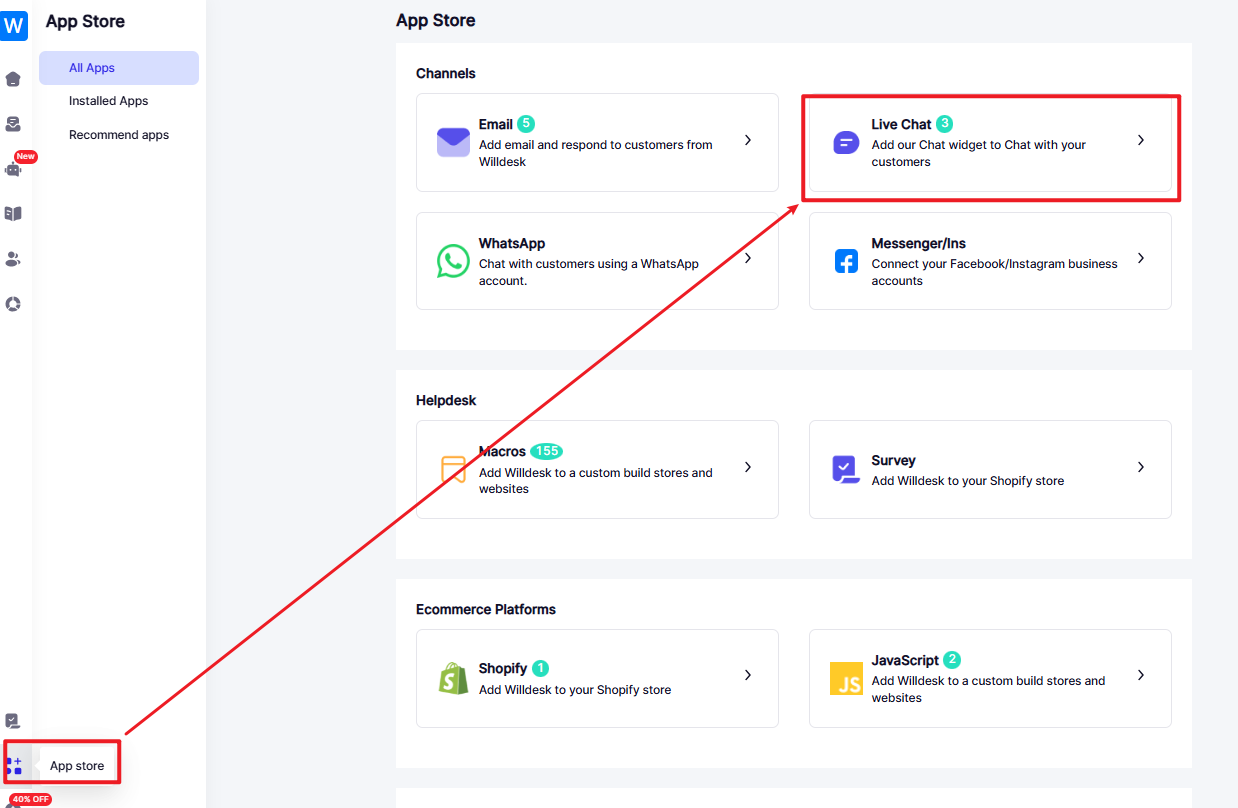Open the Live Chat app title
1238x808 pixels.
click(901, 124)
